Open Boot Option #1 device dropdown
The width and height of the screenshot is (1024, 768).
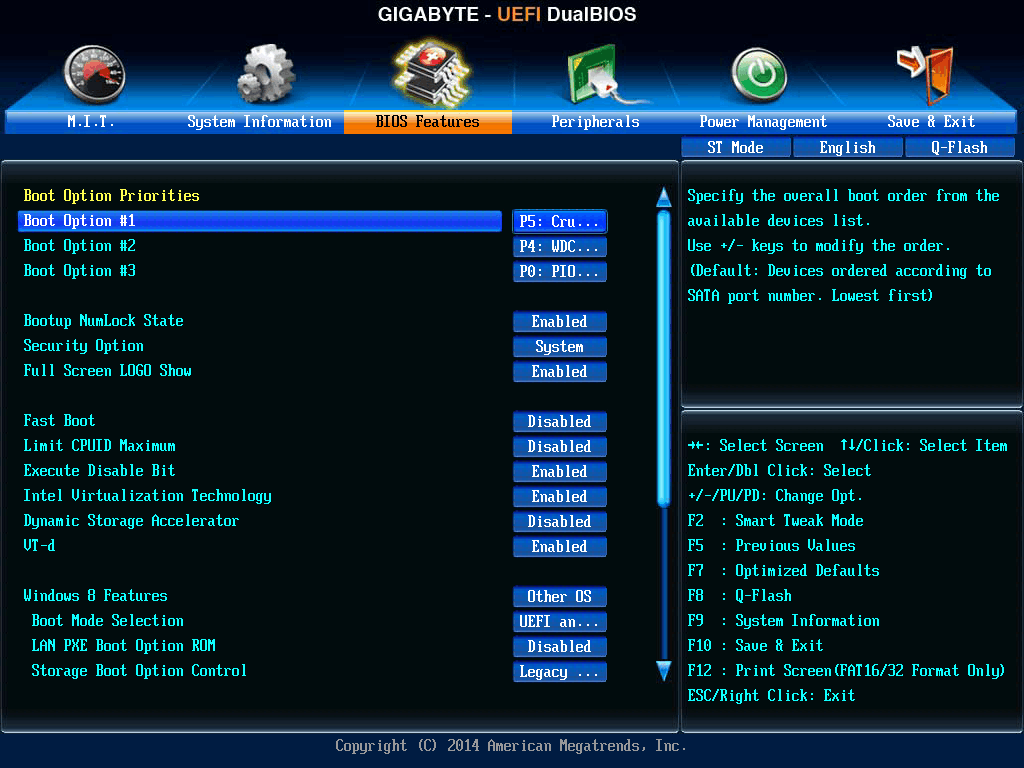coord(560,221)
